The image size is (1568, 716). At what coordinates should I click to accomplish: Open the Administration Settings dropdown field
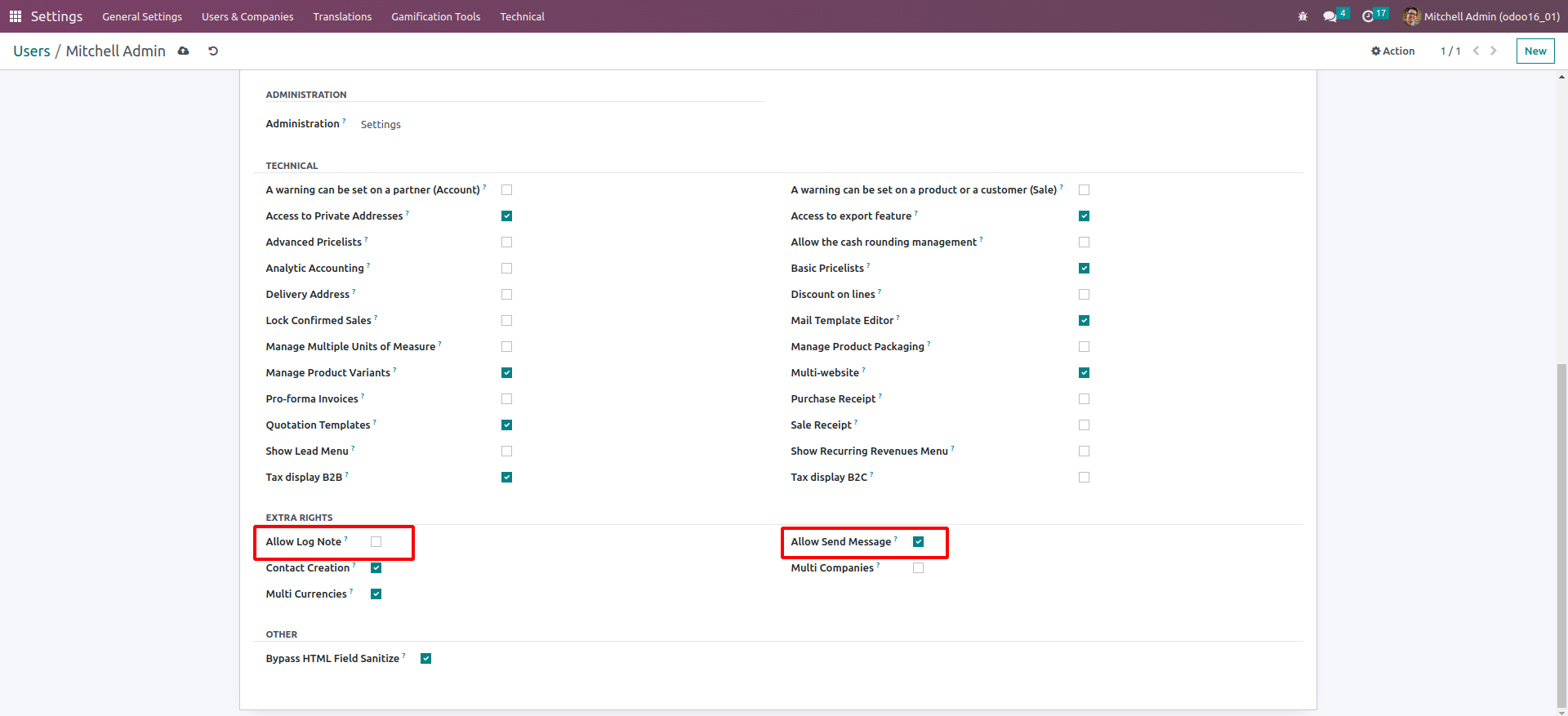381,125
